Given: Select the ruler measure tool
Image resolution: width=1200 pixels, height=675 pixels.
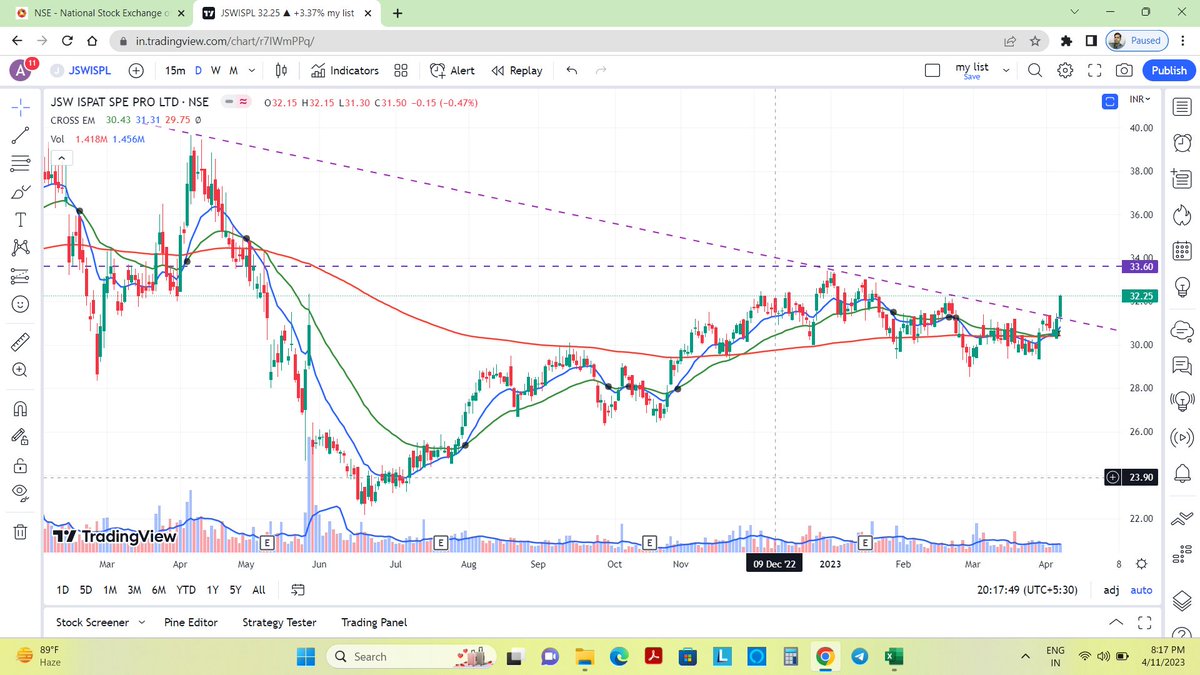Looking at the screenshot, I should pos(20,341).
